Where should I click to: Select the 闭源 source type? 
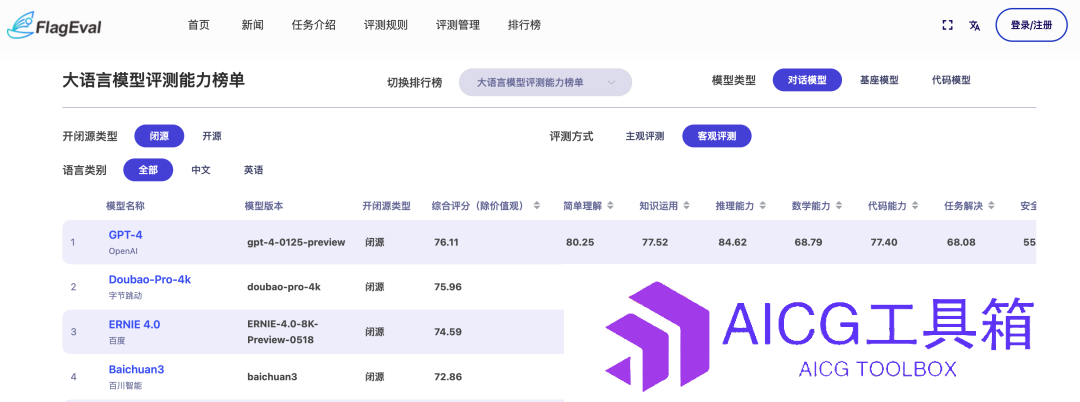(159, 136)
